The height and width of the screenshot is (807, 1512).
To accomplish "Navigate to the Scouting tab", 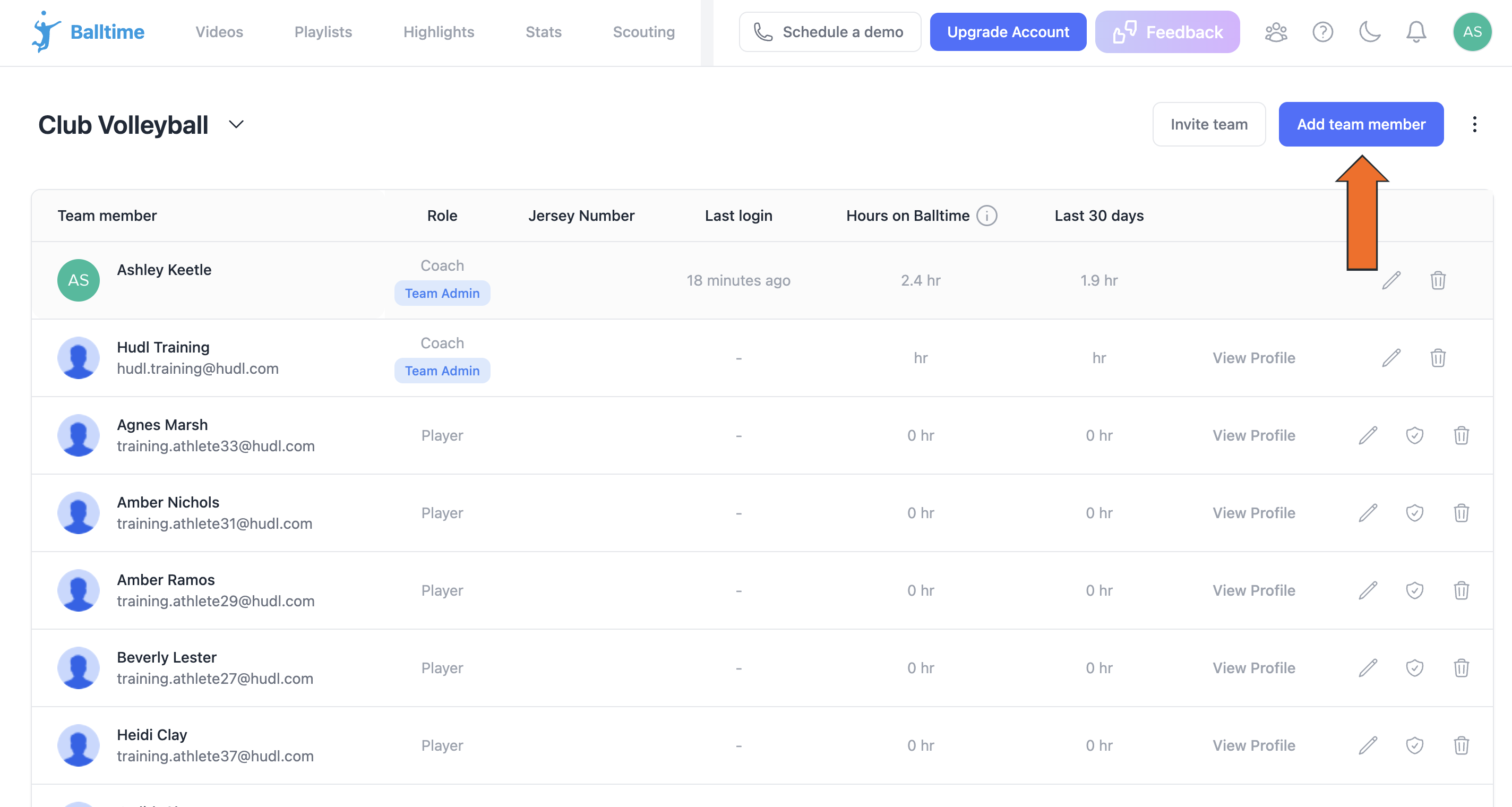I will click(644, 32).
